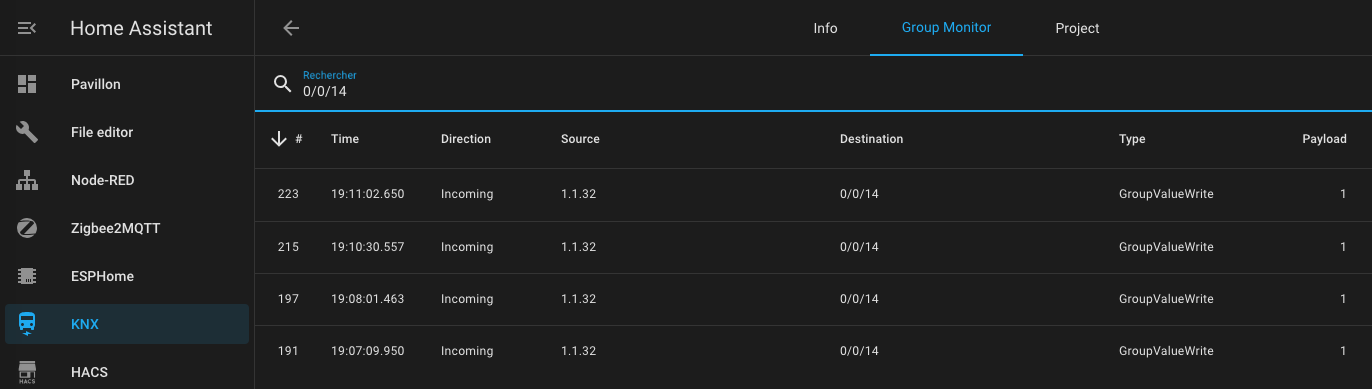Click the KNX bus icon
Screen dimensions: 1372x389
pyautogui.click(x=27, y=324)
